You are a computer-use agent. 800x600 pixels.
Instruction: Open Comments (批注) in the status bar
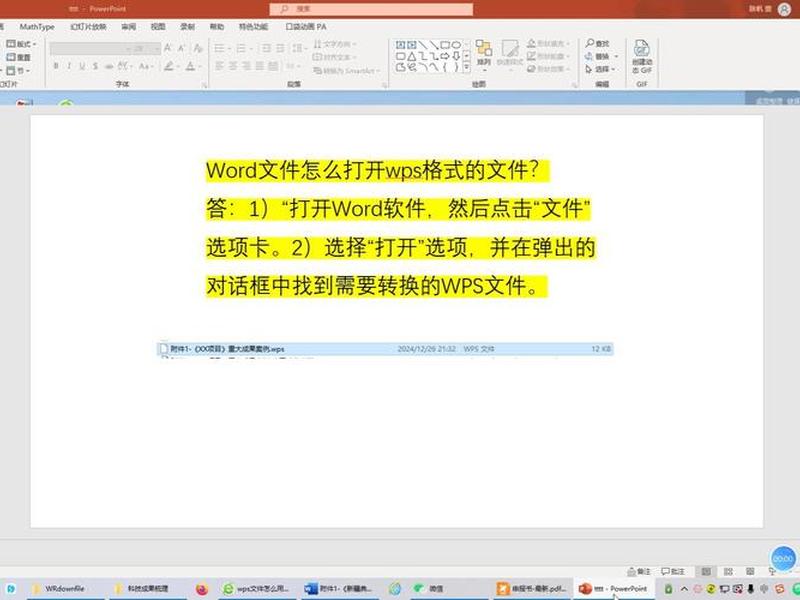673,571
